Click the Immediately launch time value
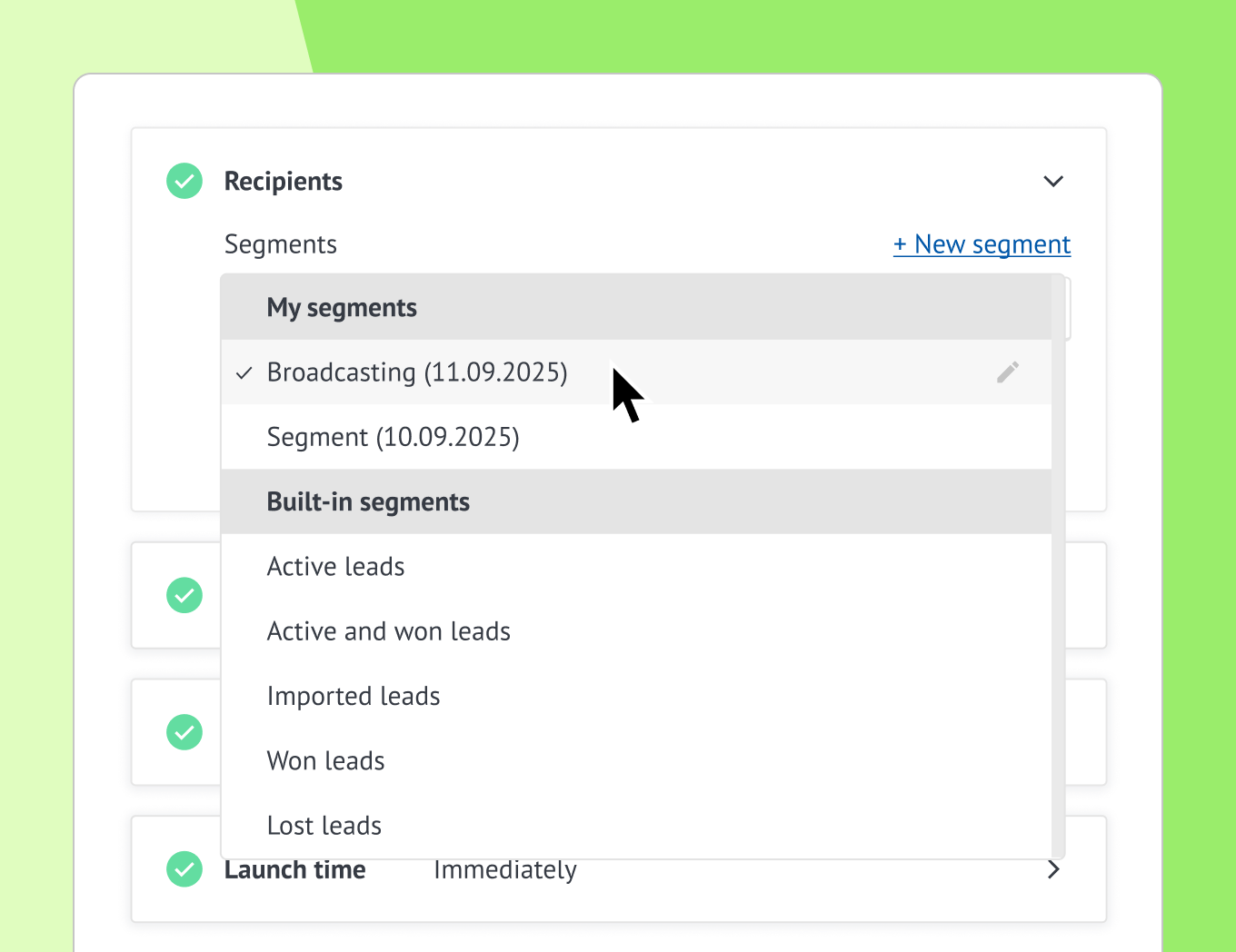This screenshot has height=952, width=1236. [x=505, y=870]
